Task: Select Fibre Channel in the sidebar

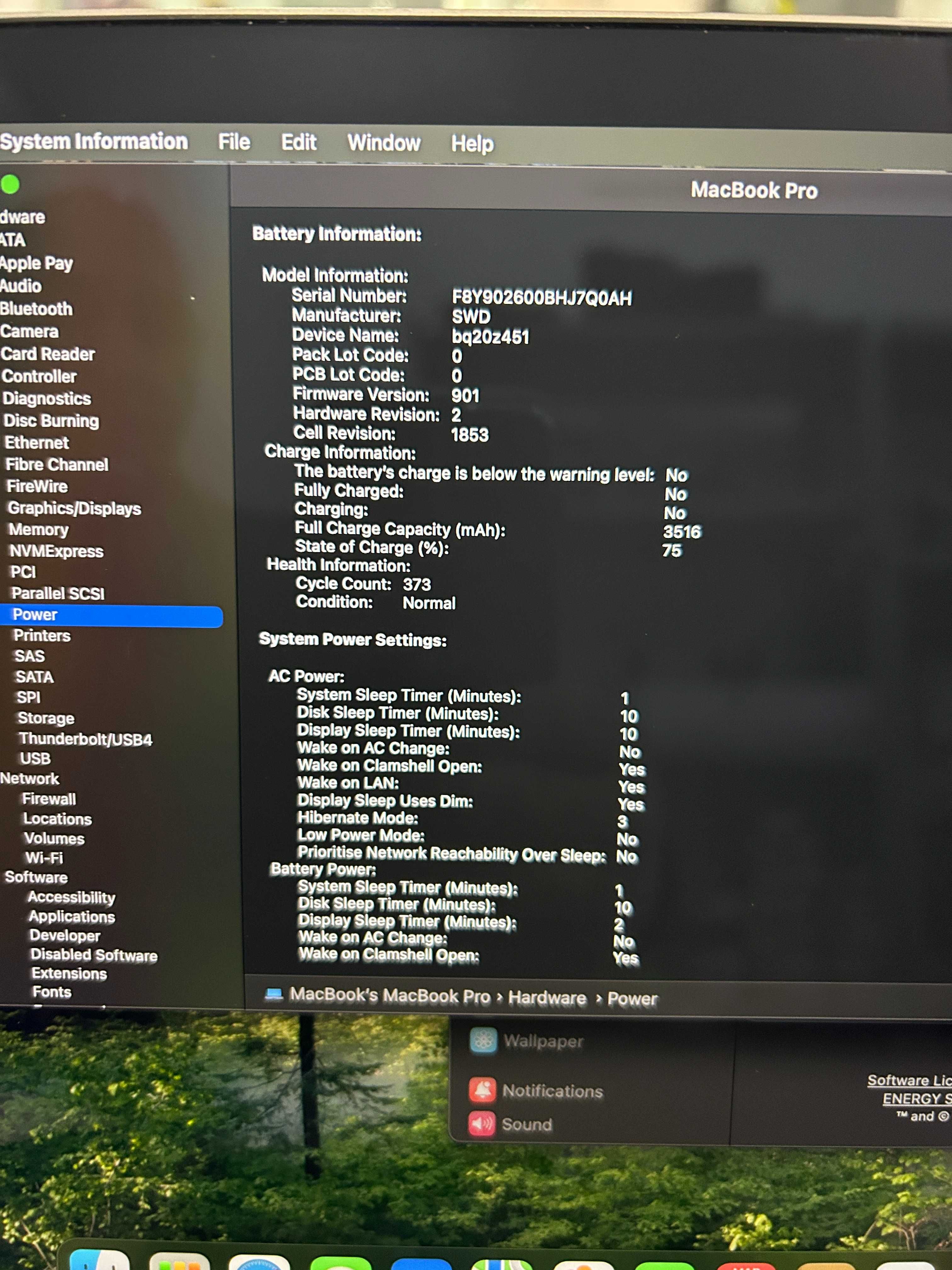Action: 57,465
